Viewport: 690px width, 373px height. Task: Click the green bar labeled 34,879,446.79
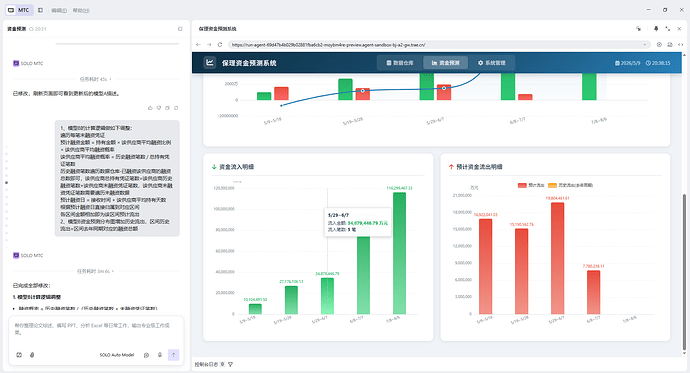coord(327,296)
